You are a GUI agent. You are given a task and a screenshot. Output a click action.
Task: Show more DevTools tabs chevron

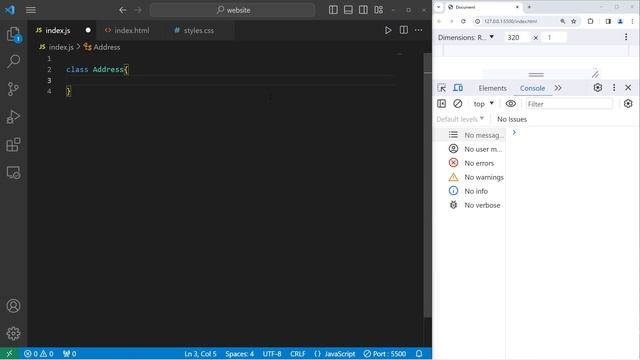(558, 88)
